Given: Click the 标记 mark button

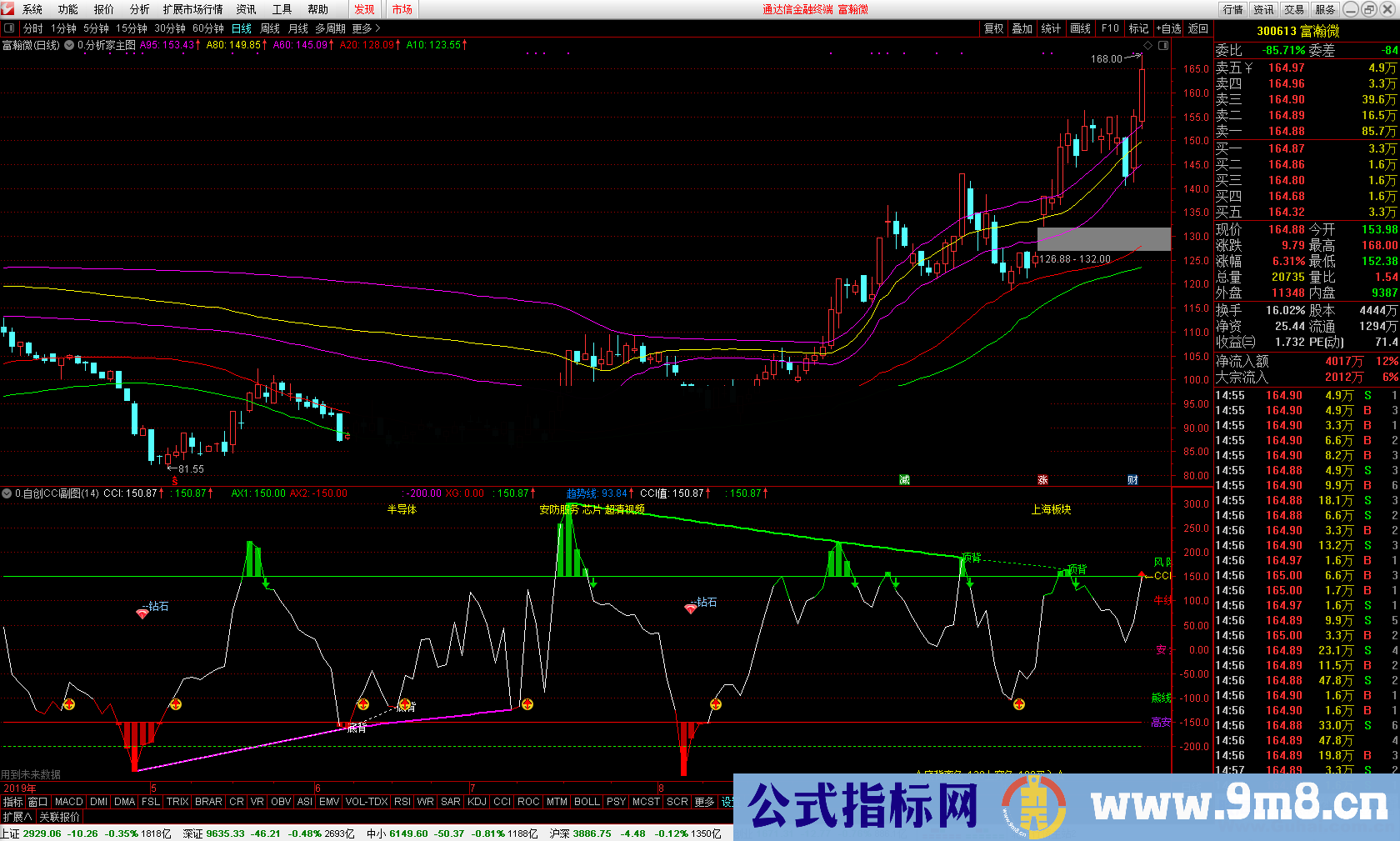Looking at the screenshot, I should click(1138, 28).
